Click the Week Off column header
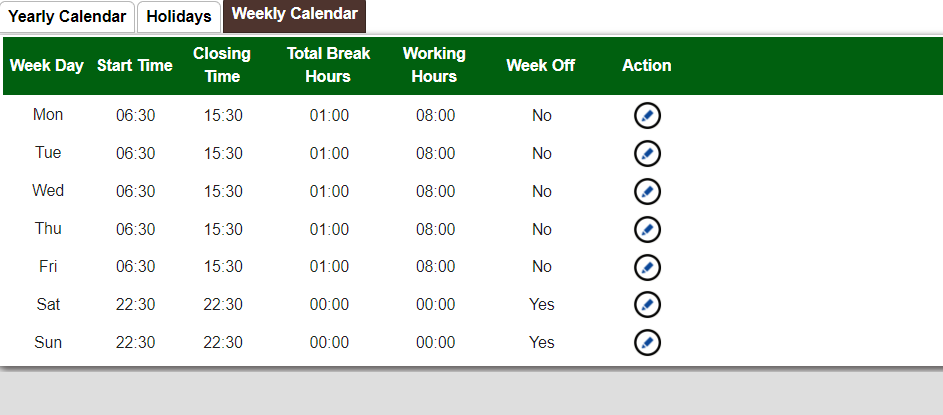Screen dimensions: 943x415 point(541,66)
